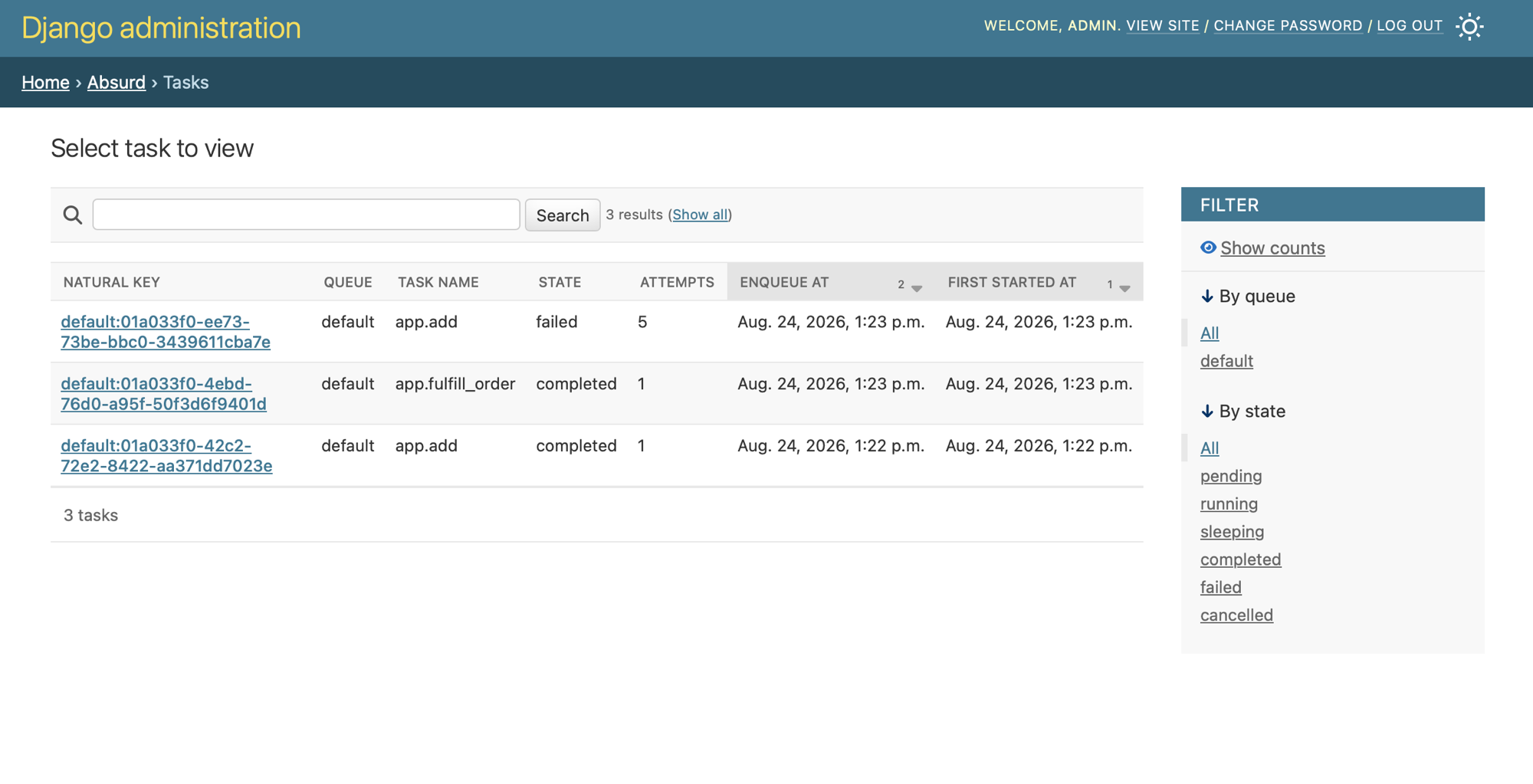Click the Enqueue At column header

click(784, 282)
